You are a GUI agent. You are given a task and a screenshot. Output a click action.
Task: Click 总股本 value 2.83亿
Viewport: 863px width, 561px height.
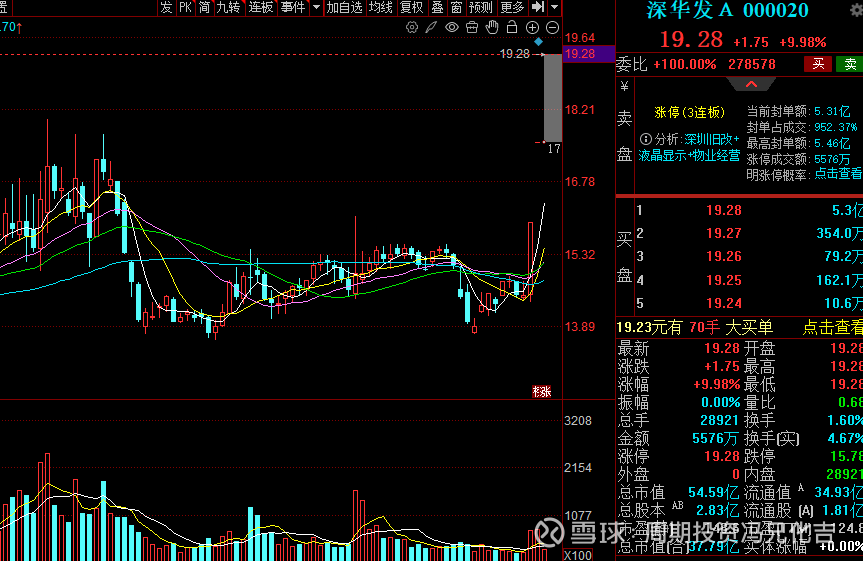(x=717, y=510)
